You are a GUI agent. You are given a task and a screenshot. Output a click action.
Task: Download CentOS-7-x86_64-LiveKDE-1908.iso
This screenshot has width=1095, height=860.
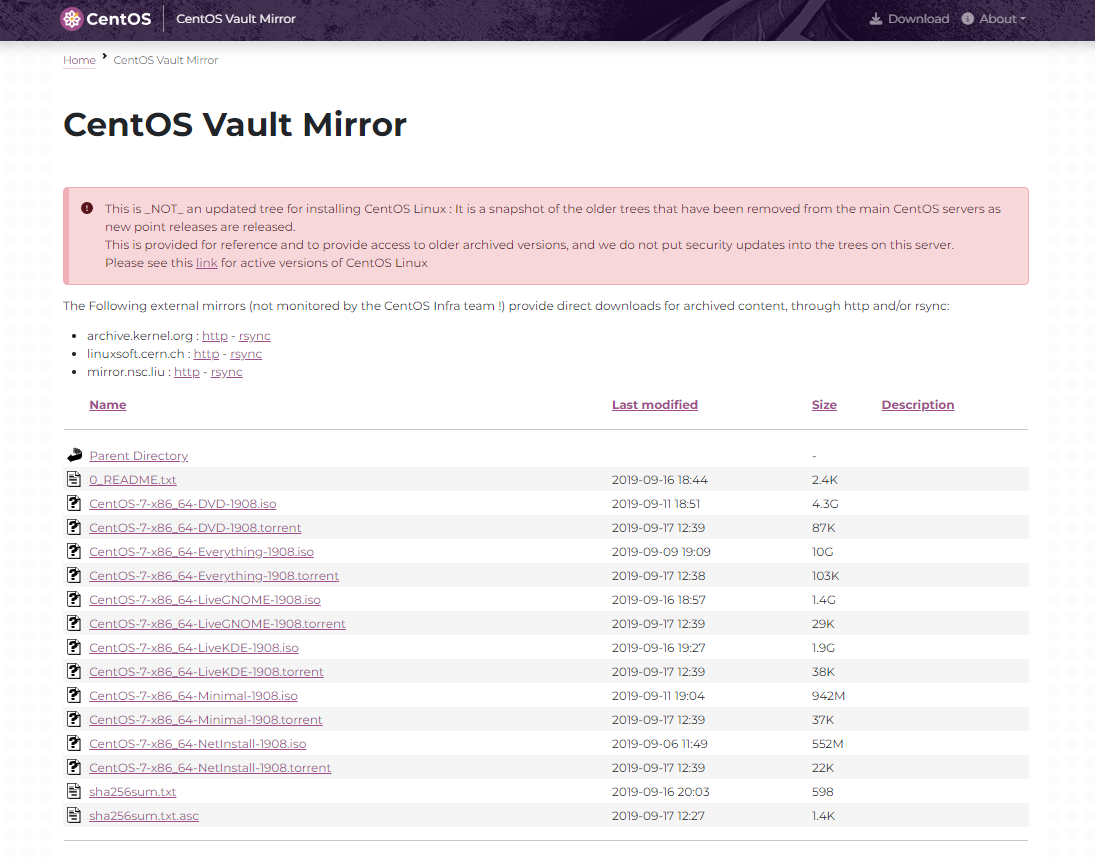click(x=193, y=648)
